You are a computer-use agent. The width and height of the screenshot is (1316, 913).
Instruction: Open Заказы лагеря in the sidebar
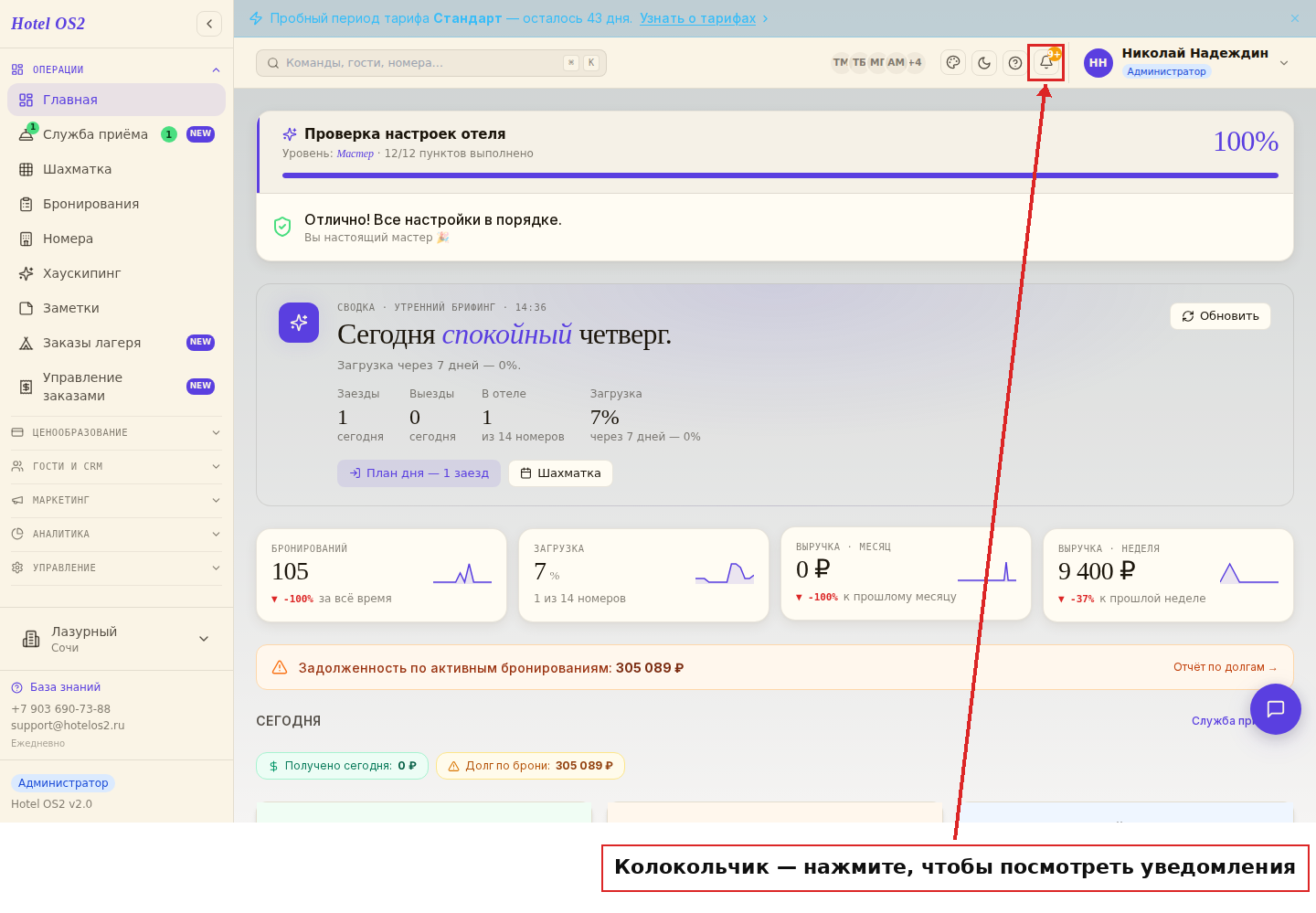(x=116, y=343)
